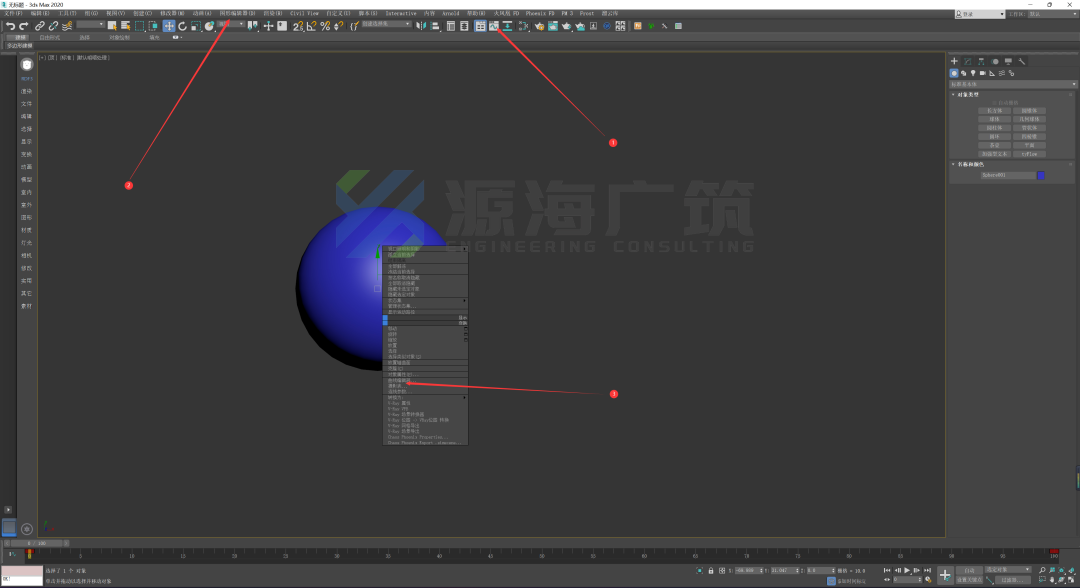Open the 文件(F) menu
This screenshot has width=1080, height=588.
[x=14, y=14]
